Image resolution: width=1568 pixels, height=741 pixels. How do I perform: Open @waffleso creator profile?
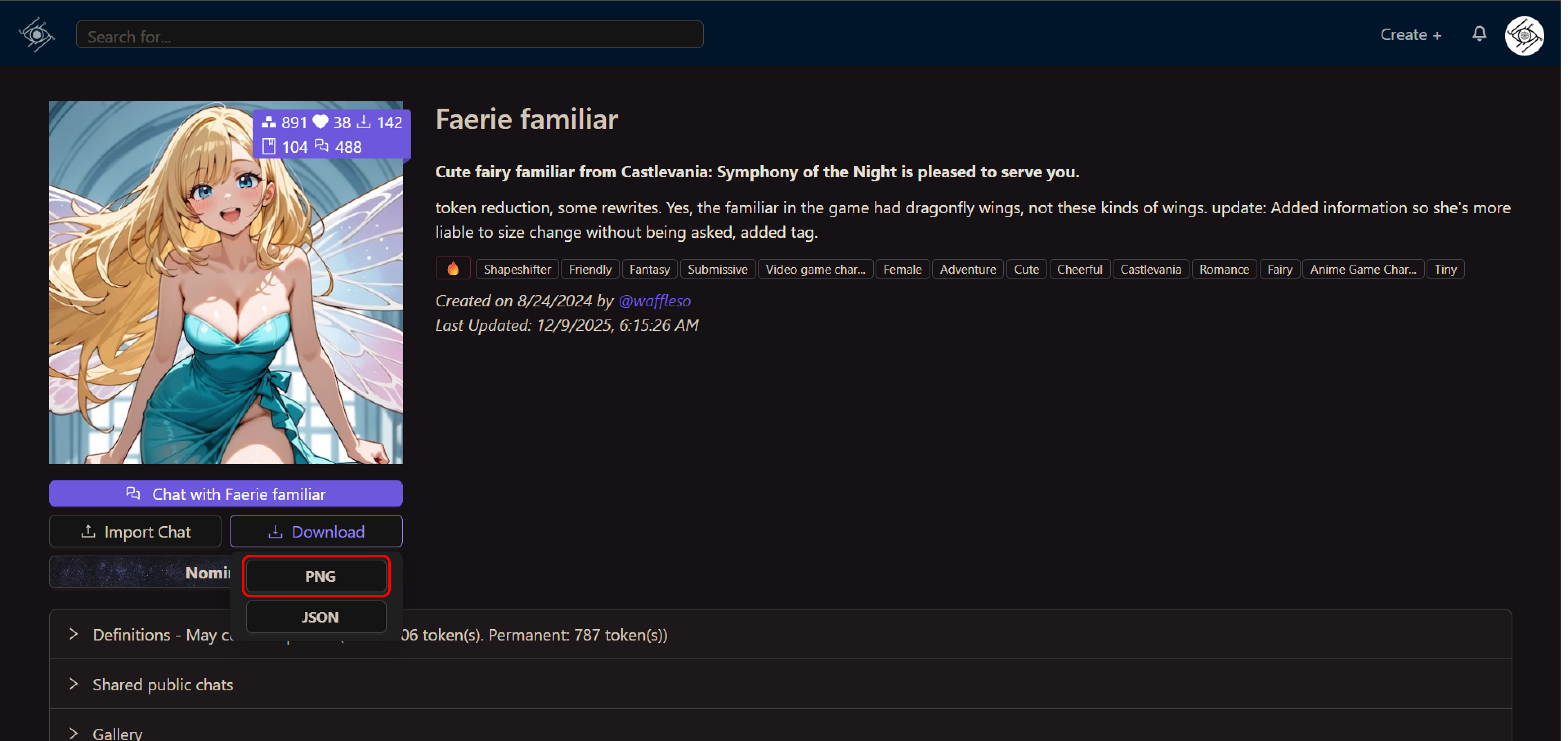(654, 301)
